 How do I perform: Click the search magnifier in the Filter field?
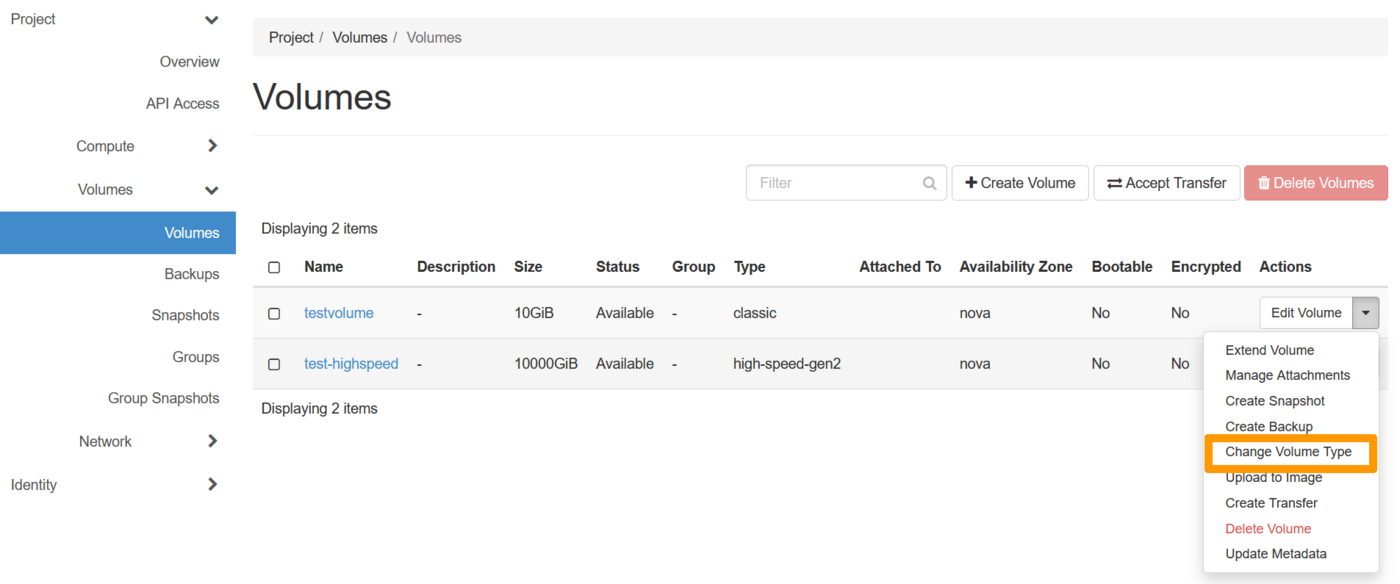(929, 182)
